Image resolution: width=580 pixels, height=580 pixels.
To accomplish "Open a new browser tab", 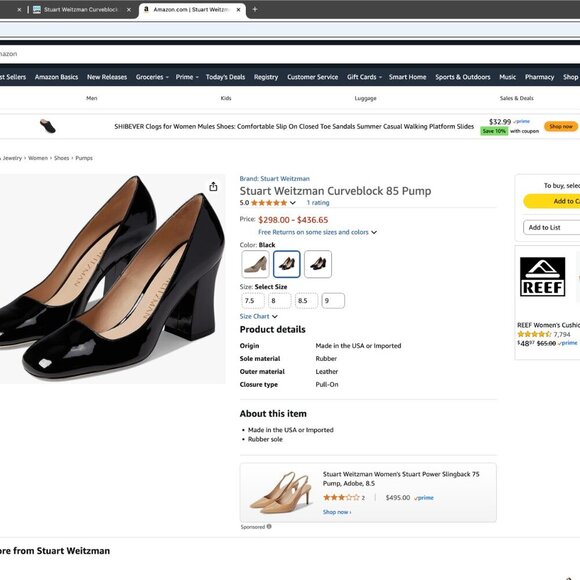I will pos(255,10).
